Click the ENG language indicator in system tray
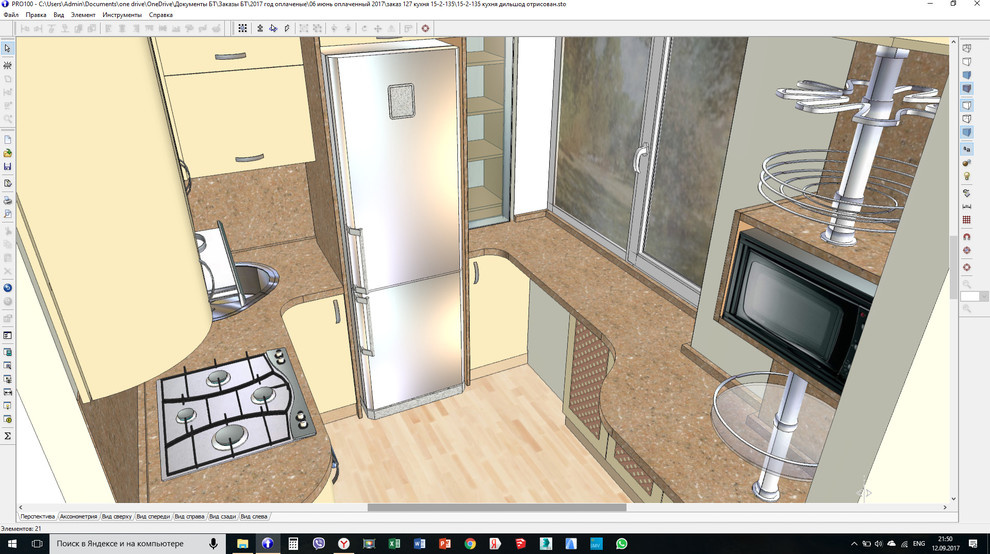Viewport: 990px width, 554px height. [x=918, y=543]
